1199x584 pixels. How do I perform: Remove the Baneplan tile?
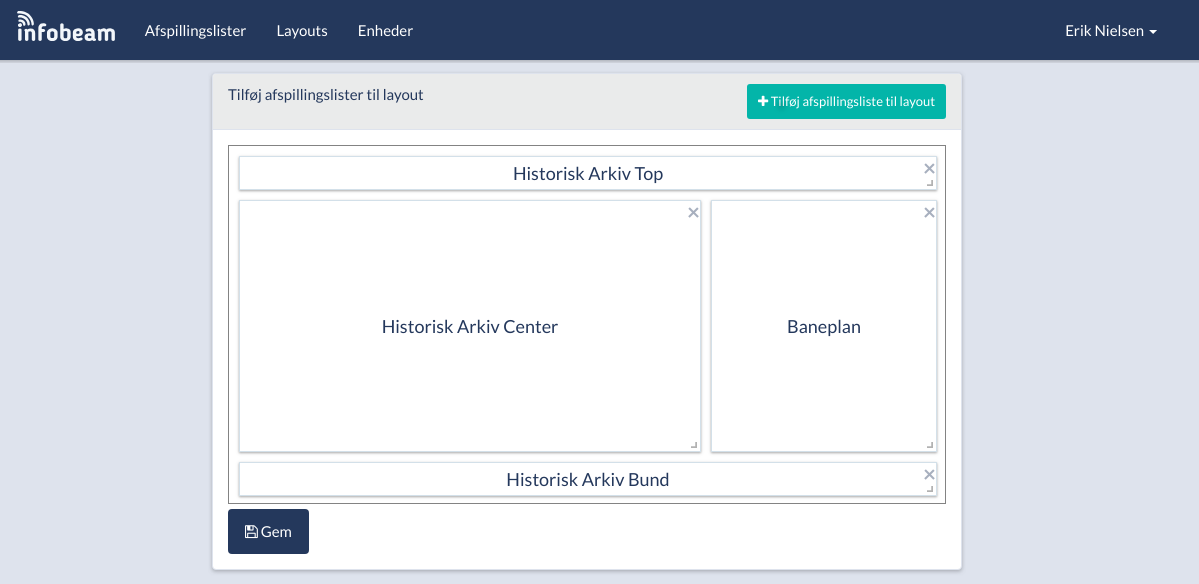point(929,212)
